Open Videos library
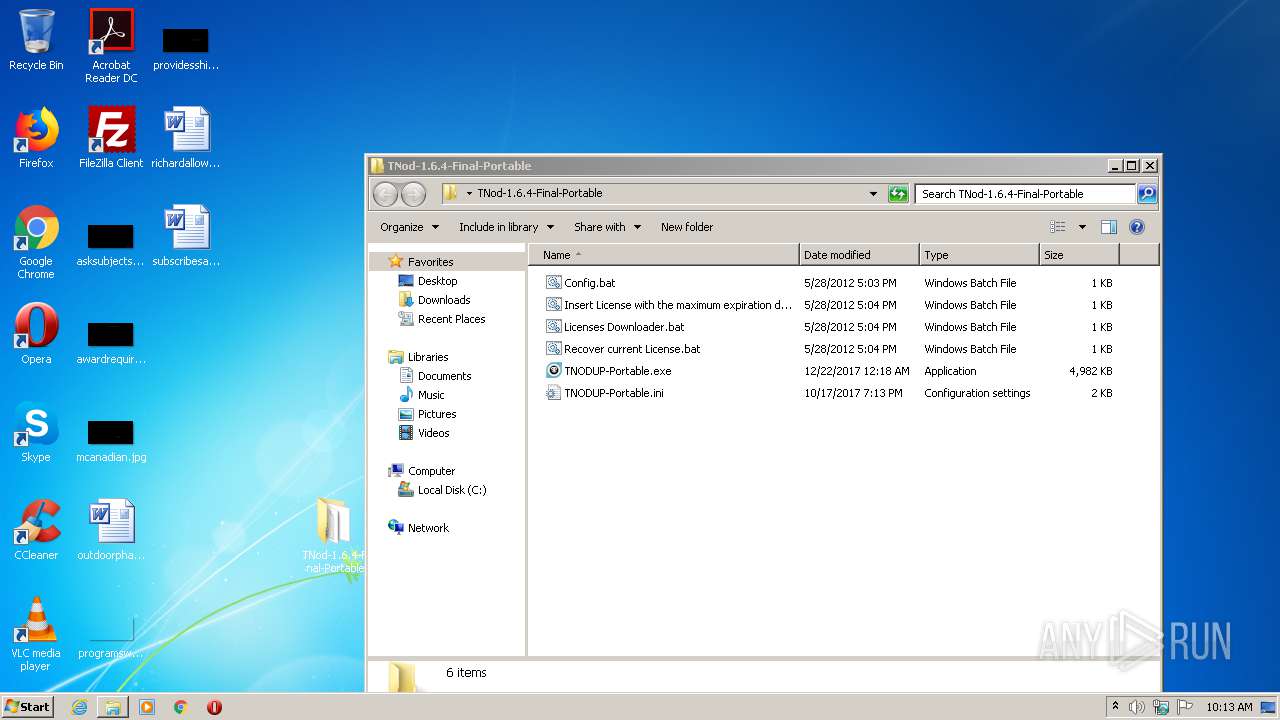Screen dimensions: 1280x720 433,433
